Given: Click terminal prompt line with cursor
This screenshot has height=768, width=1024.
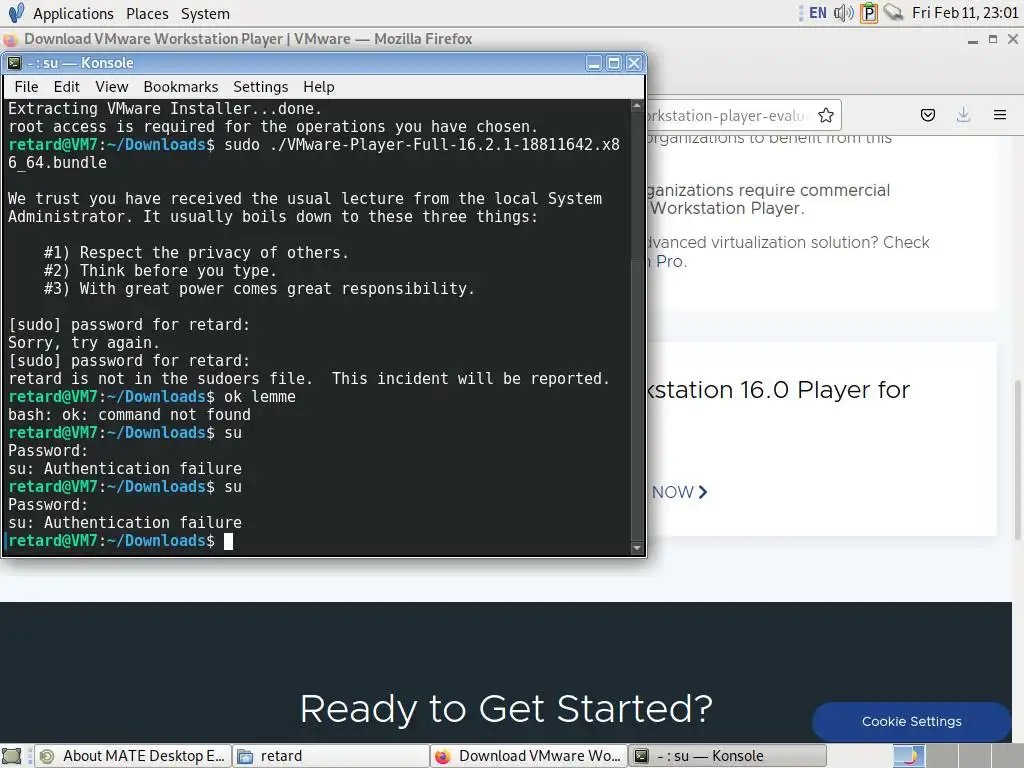Looking at the screenshot, I should (120, 541).
